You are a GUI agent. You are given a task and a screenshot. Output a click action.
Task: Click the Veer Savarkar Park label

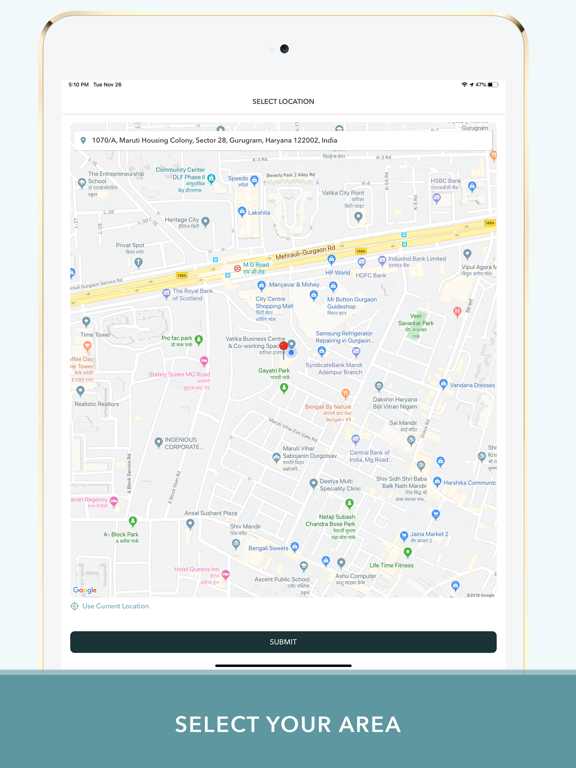pyautogui.click(x=416, y=319)
